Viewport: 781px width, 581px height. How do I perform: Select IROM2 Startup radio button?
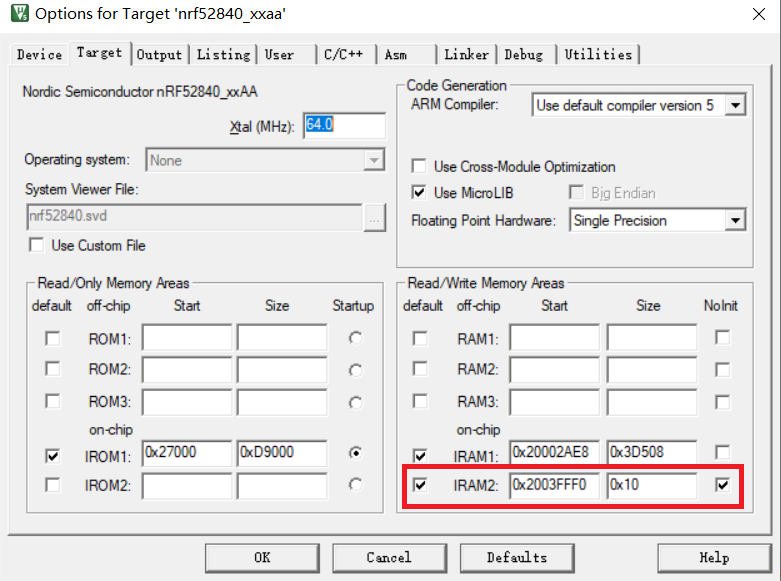(355, 484)
